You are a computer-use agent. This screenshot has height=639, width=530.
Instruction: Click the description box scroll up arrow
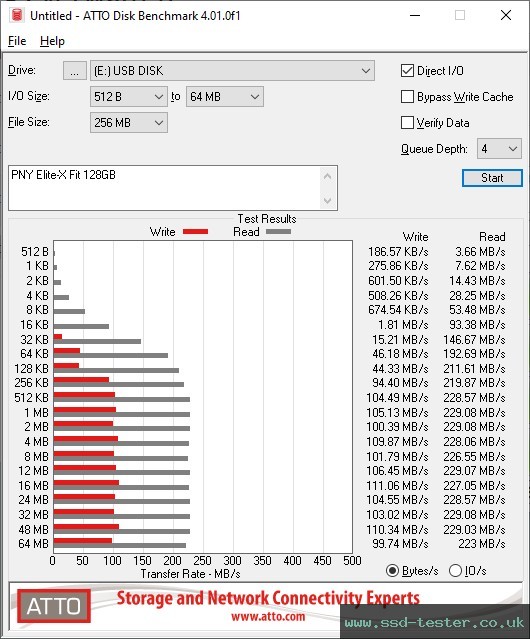[x=328, y=176]
